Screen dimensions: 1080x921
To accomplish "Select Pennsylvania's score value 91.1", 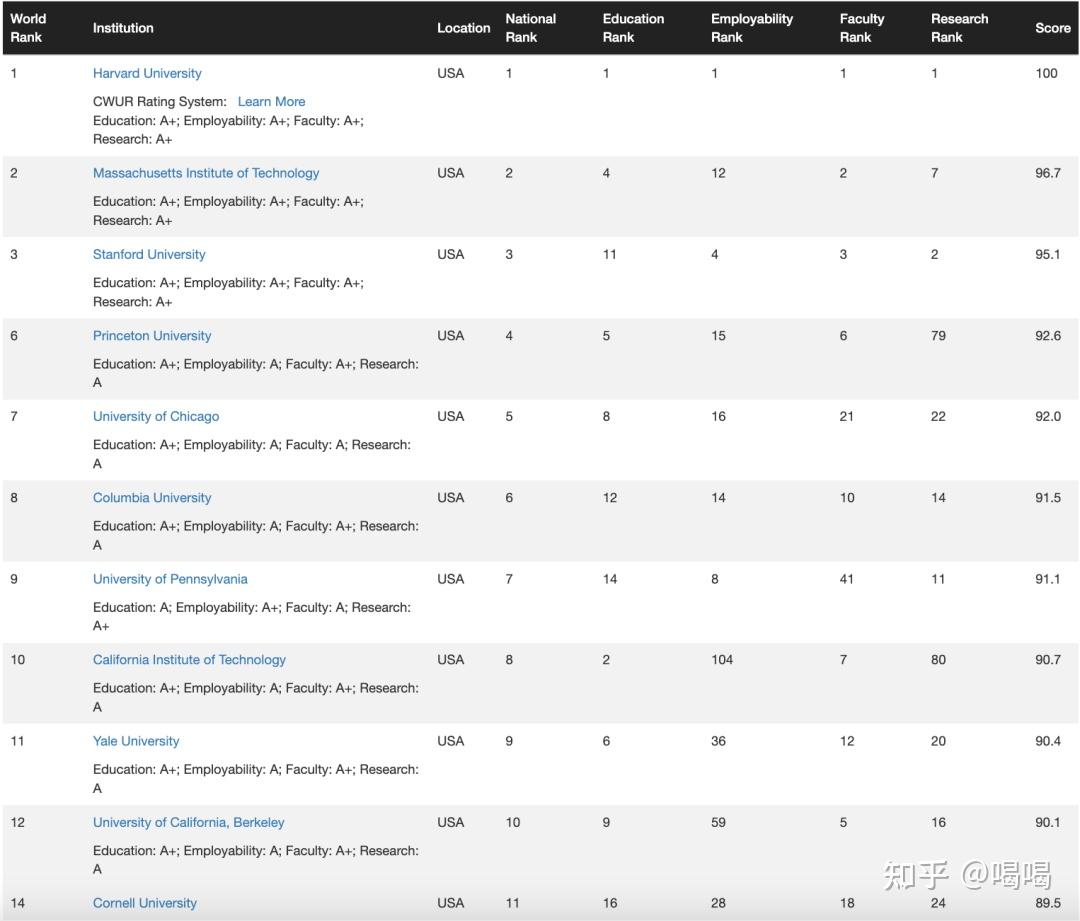I will (1048, 579).
